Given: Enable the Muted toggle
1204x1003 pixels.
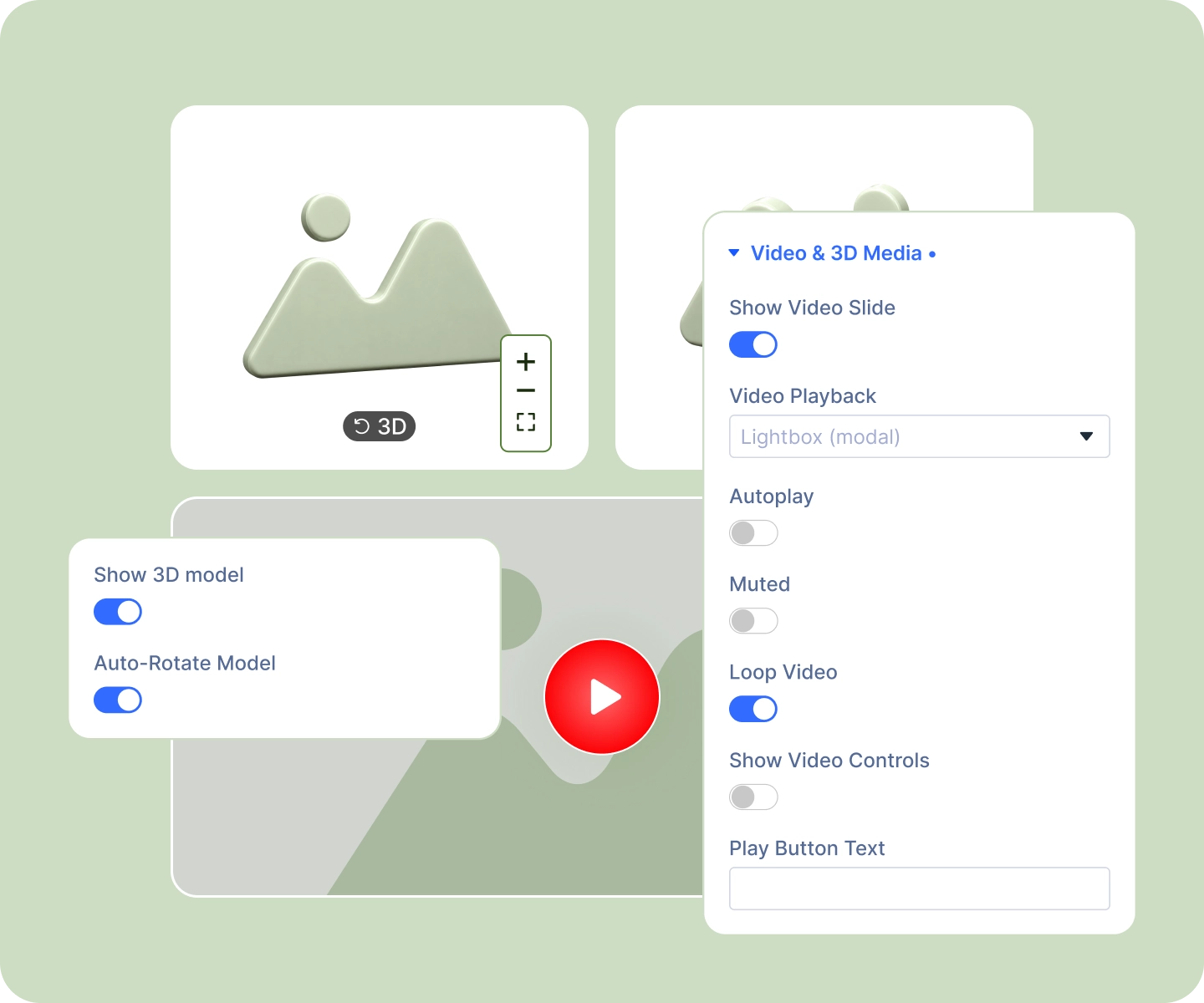Looking at the screenshot, I should [753, 621].
